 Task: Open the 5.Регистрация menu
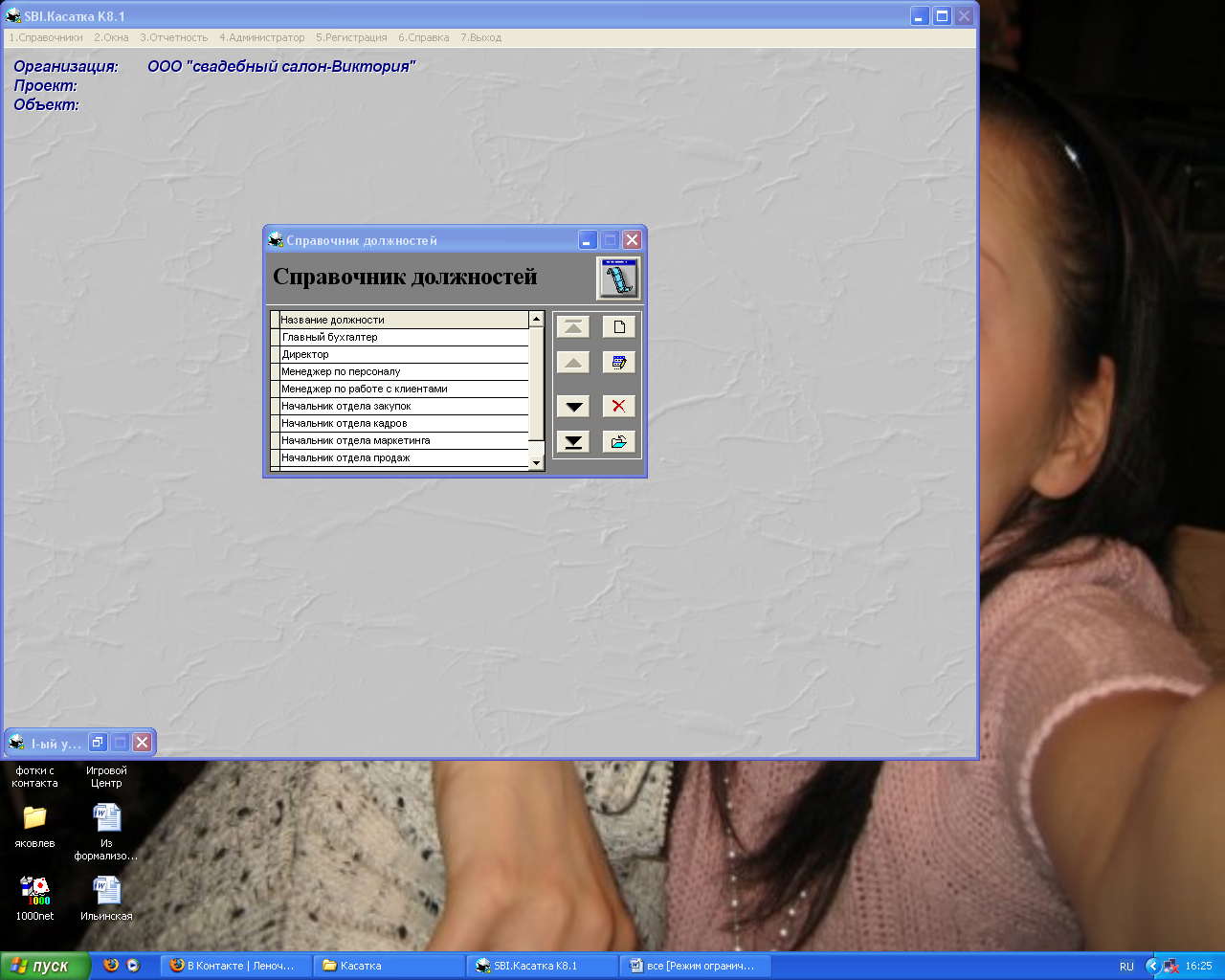[x=351, y=38]
